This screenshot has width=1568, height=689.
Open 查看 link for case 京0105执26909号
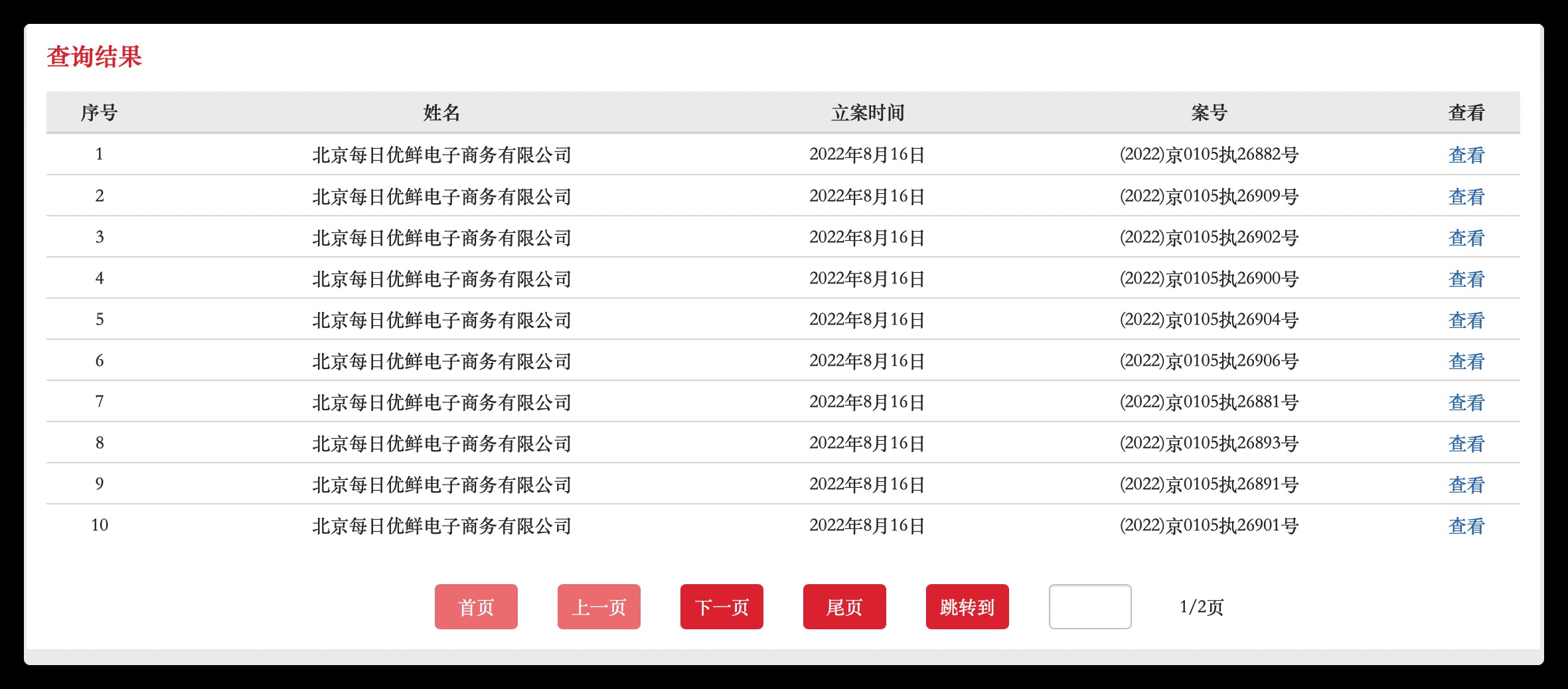(x=1466, y=196)
